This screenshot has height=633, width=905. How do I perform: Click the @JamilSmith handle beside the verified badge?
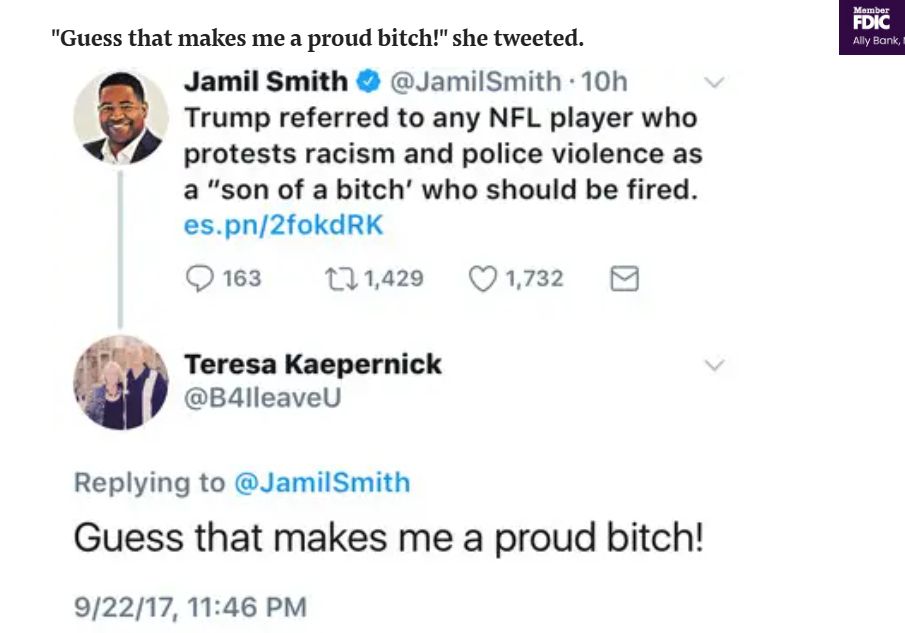[474, 81]
